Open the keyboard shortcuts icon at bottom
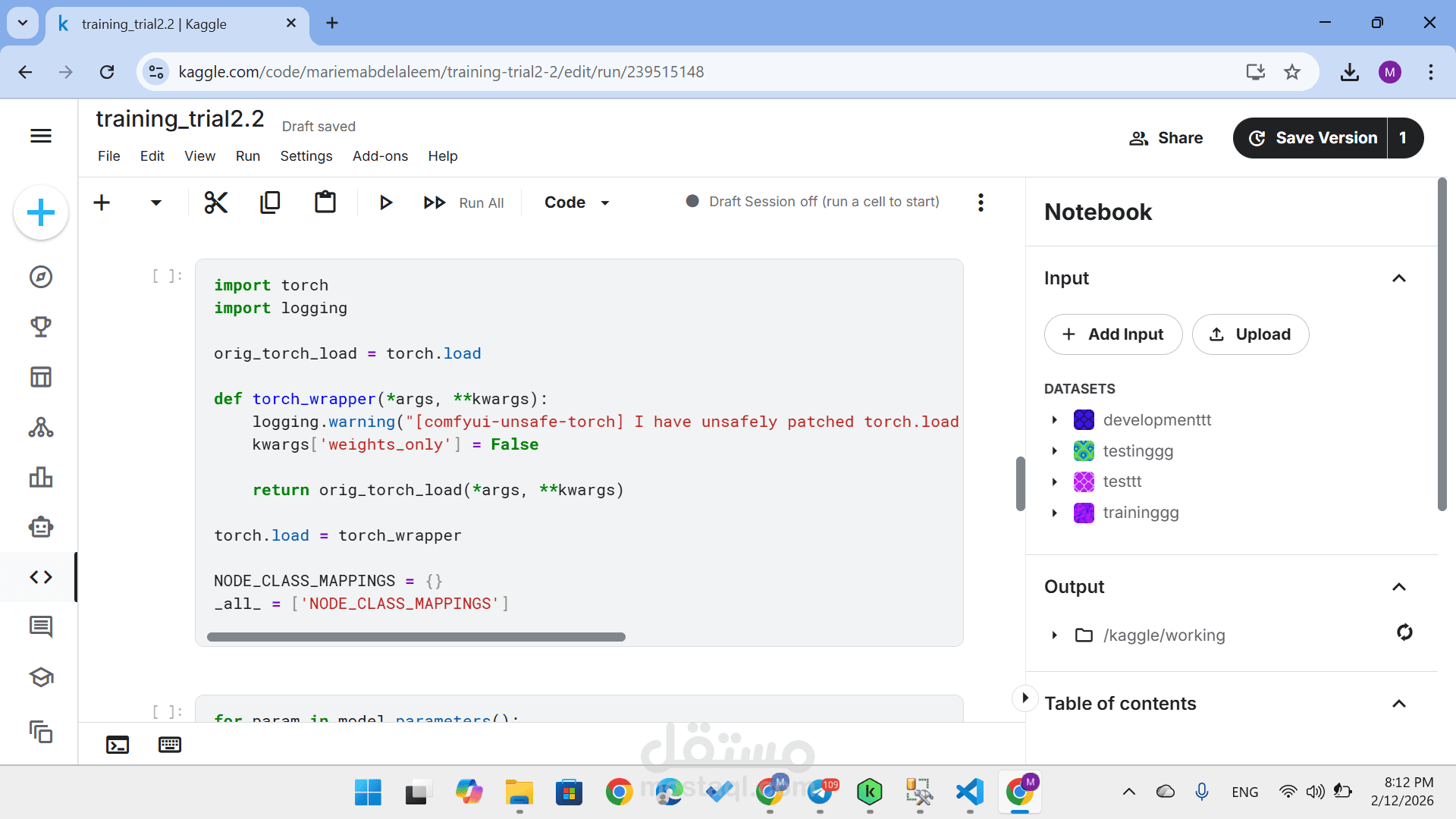This screenshot has width=1456, height=819. click(170, 745)
